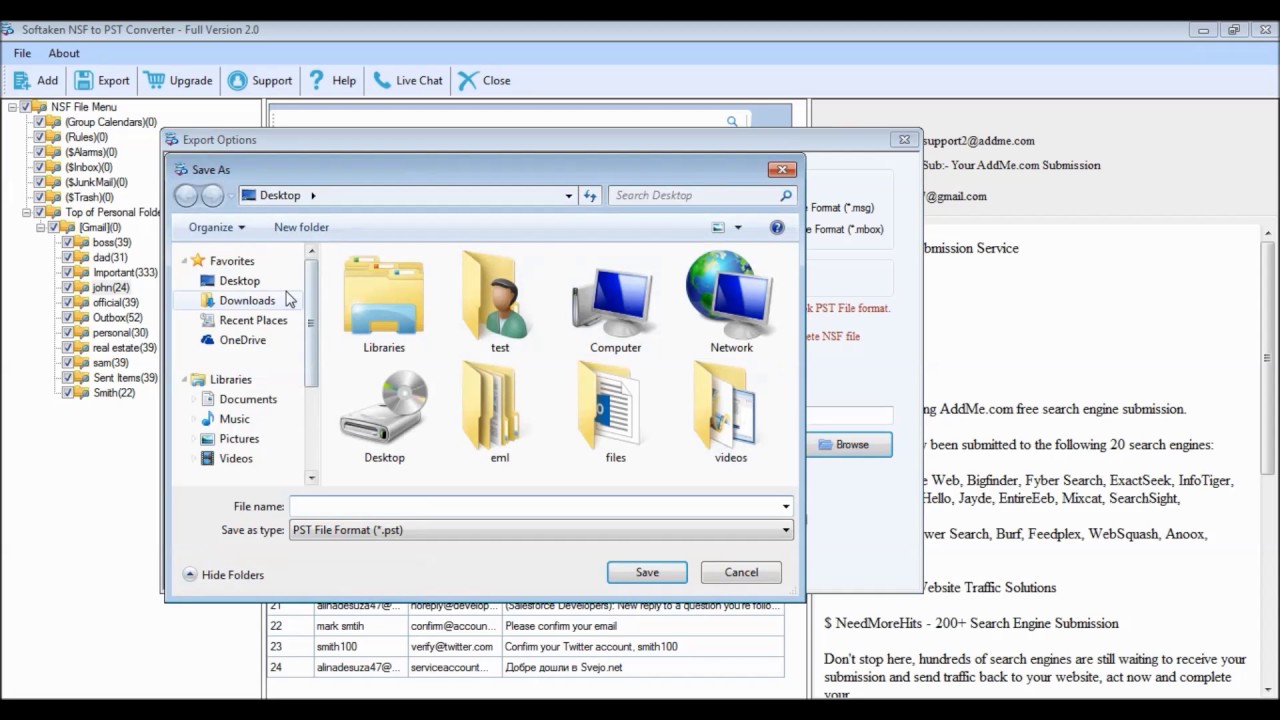The height and width of the screenshot is (720, 1280).
Task: Click the search magnifier in Save As
Action: [786, 196]
